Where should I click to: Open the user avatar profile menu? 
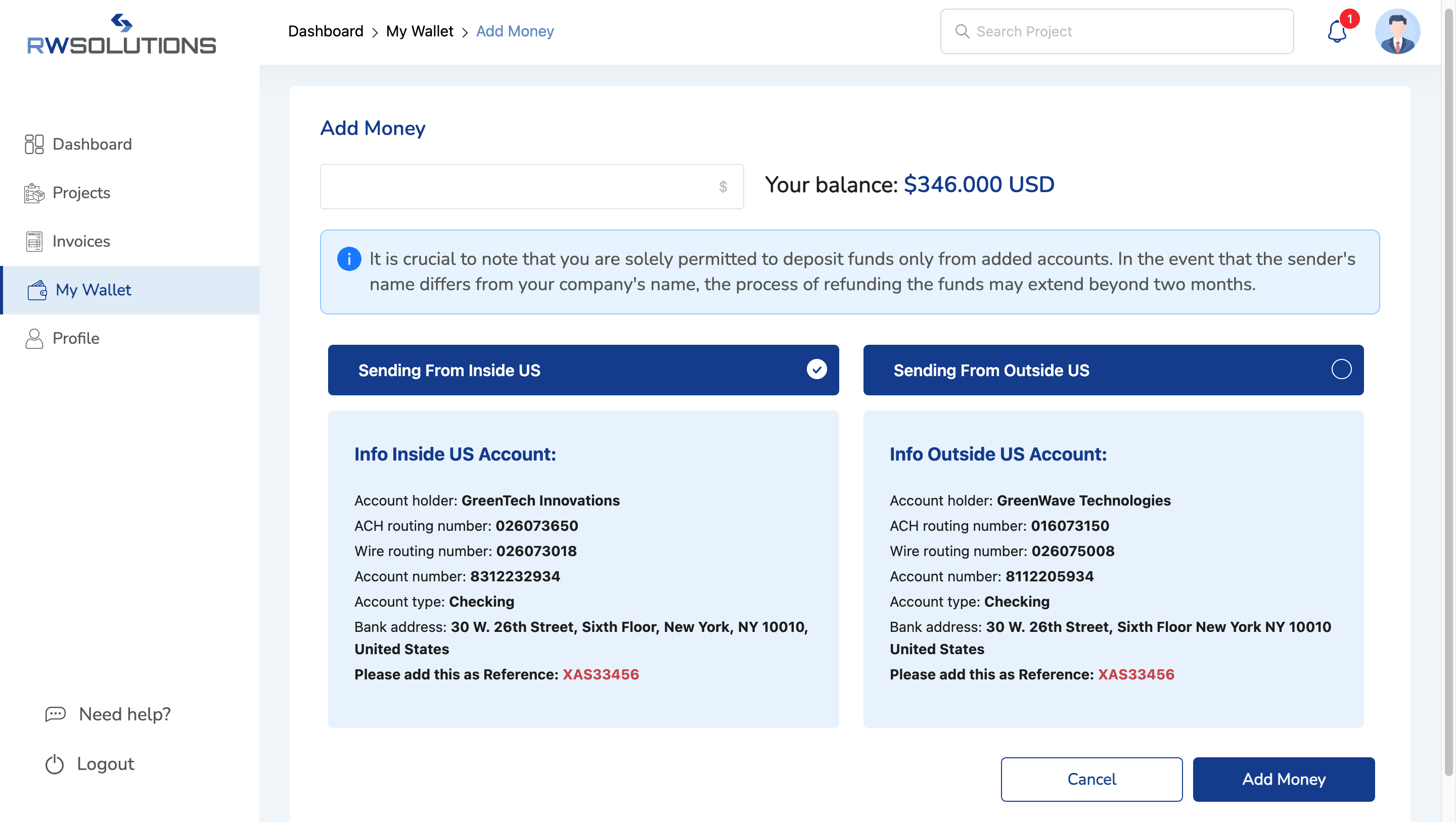(1397, 31)
